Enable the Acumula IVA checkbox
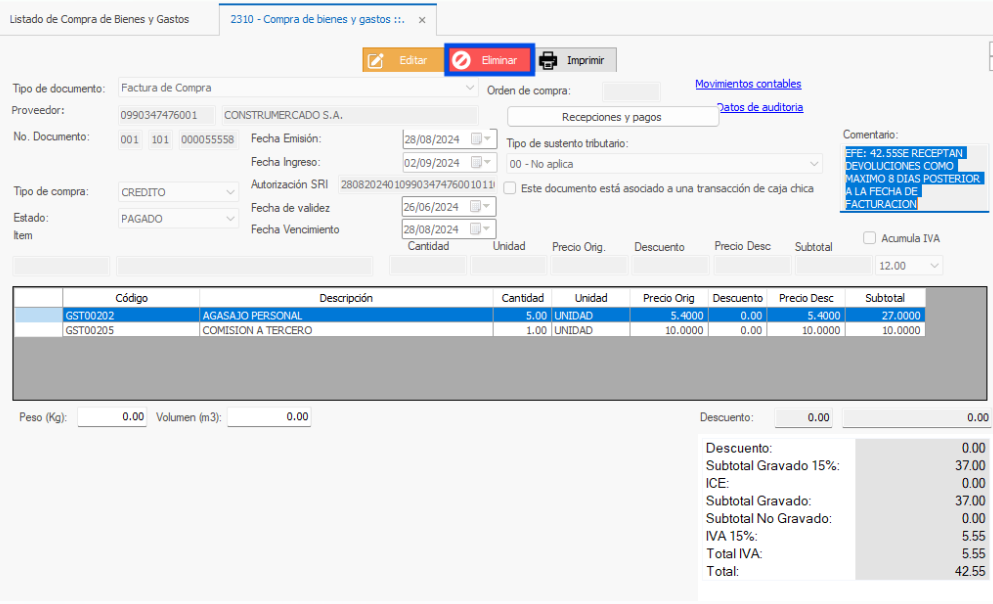993x604 pixels. click(x=869, y=238)
